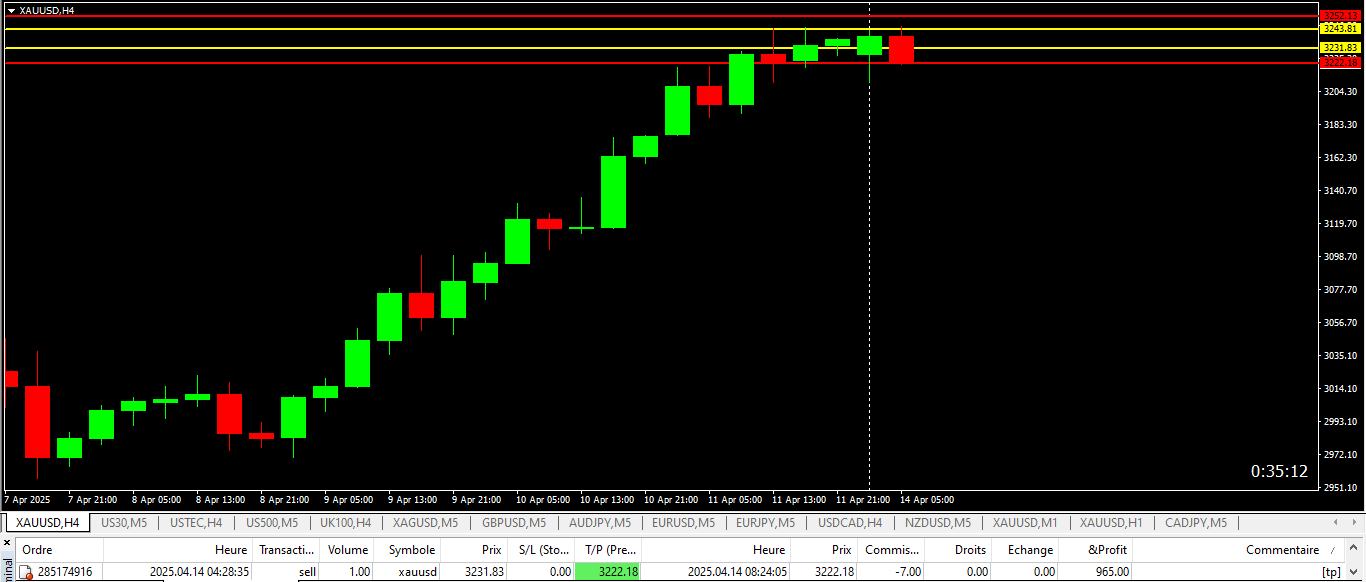Screen dimensions: 1366x582
Task: Click the yellow 3243.81 price label
Action: click(x=1341, y=29)
